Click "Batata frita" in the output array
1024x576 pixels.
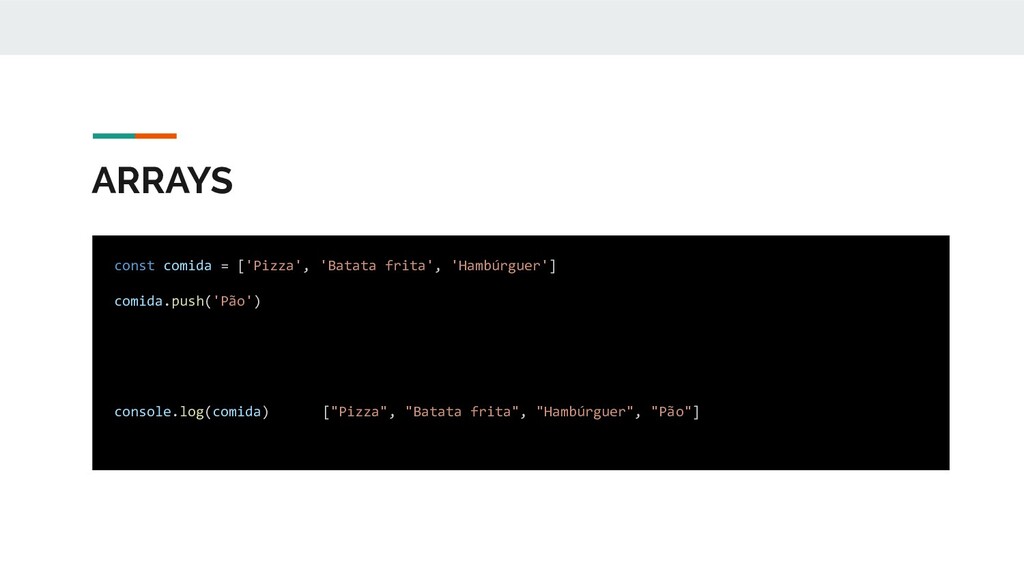[x=462, y=412]
